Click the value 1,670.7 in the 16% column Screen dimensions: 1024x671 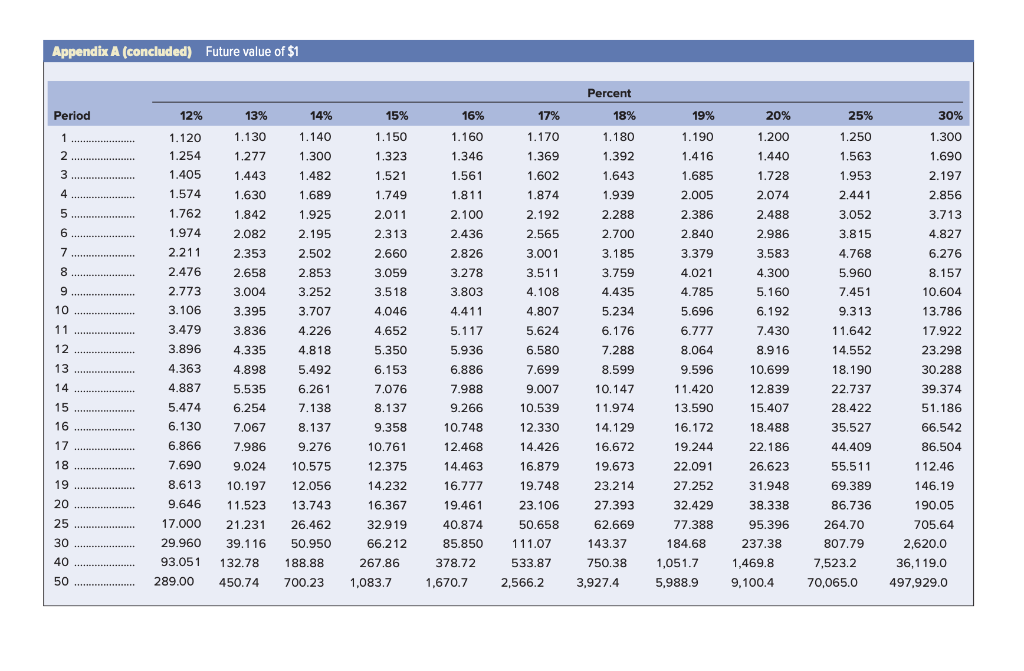pos(447,583)
